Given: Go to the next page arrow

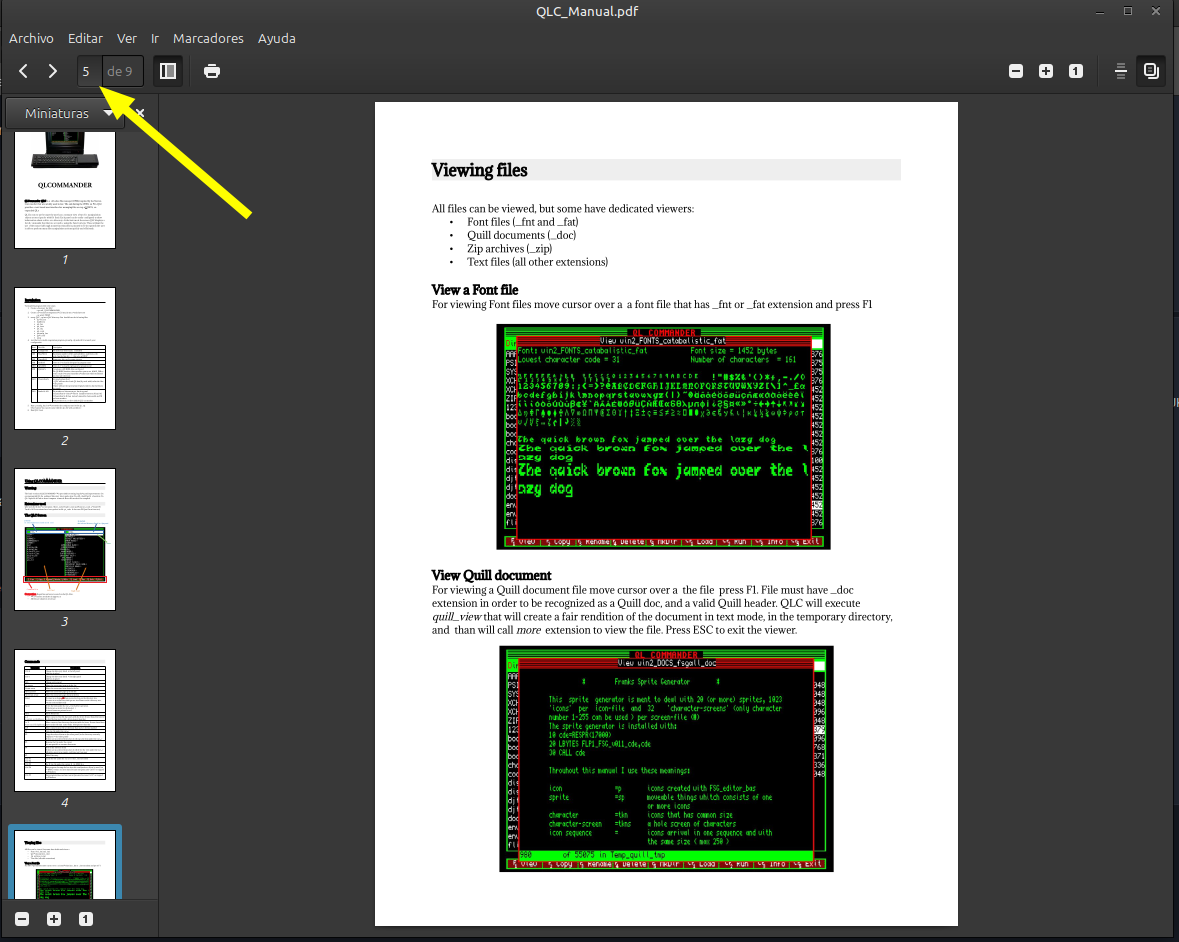Looking at the screenshot, I should tap(53, 71).
